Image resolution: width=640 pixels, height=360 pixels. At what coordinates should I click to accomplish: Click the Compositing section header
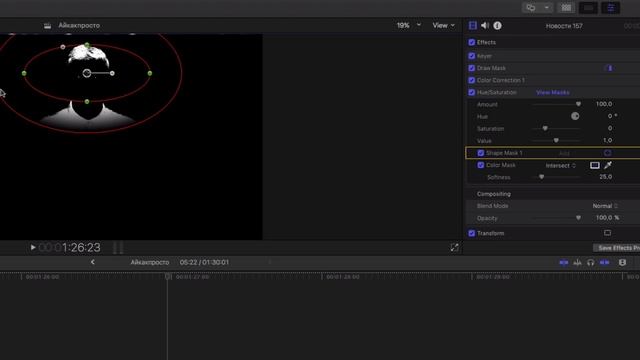click(494, 194)
